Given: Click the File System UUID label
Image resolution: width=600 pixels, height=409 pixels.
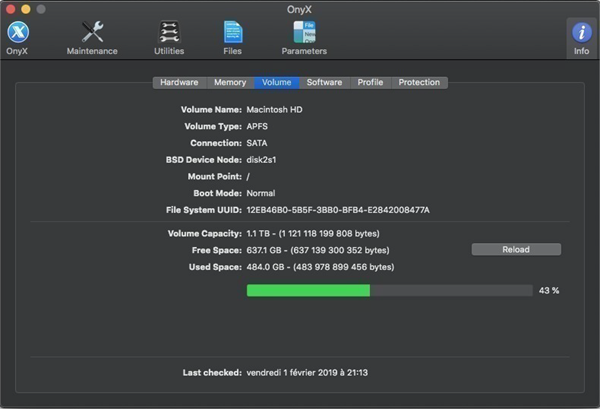Looking at the screenshot, I should 204,210.
